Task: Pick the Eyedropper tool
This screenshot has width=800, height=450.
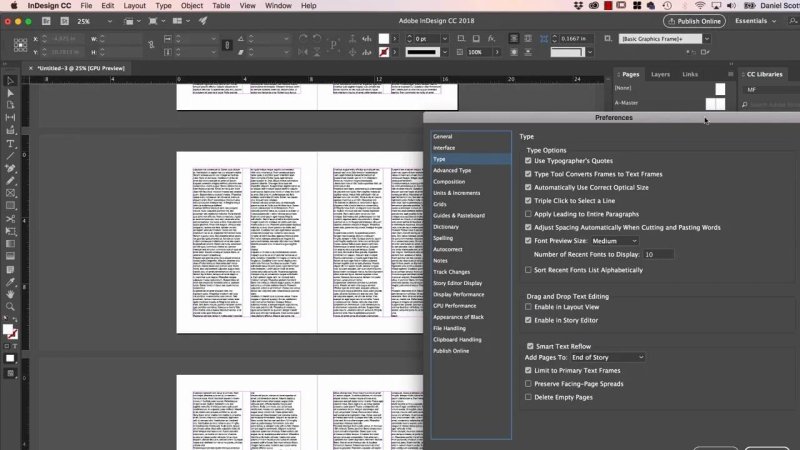Action: (10, 282)
